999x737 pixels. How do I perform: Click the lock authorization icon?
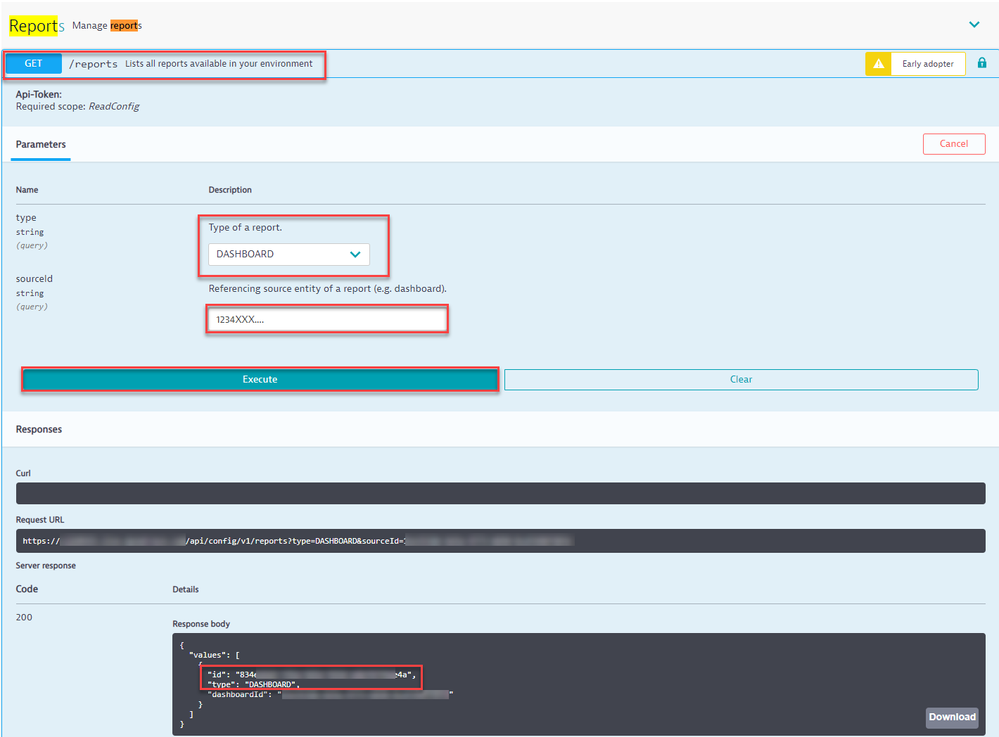(981, 63)
